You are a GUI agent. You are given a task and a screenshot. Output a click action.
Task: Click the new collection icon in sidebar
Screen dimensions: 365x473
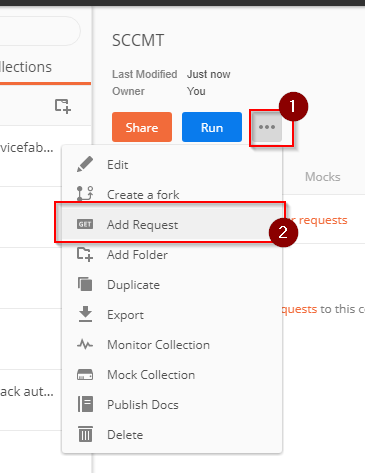[63, 106]
